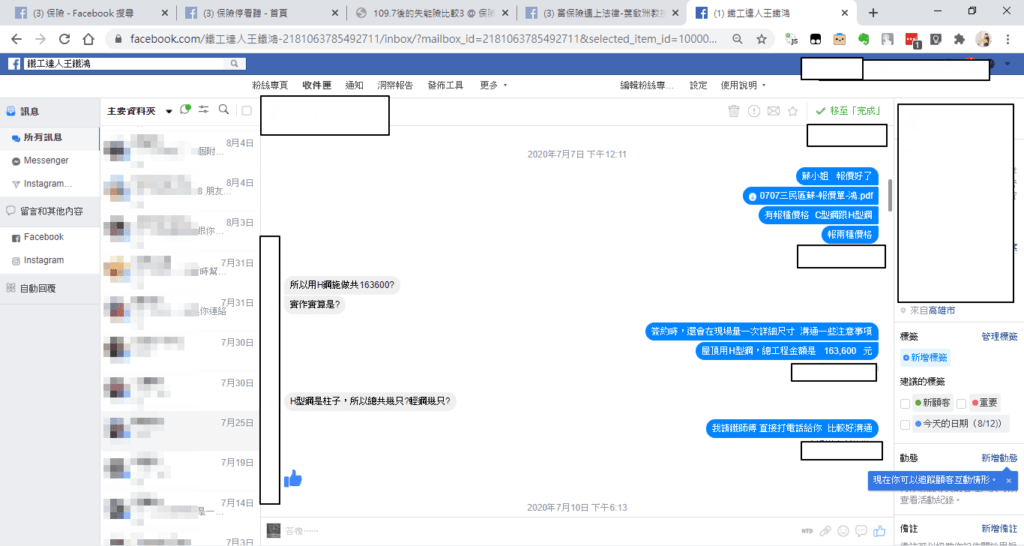This screenshot has height=546, width=1024.
Task: Expand the 使用說明 help dropdown
Action: pyautogui.click(x=743, y=85)
